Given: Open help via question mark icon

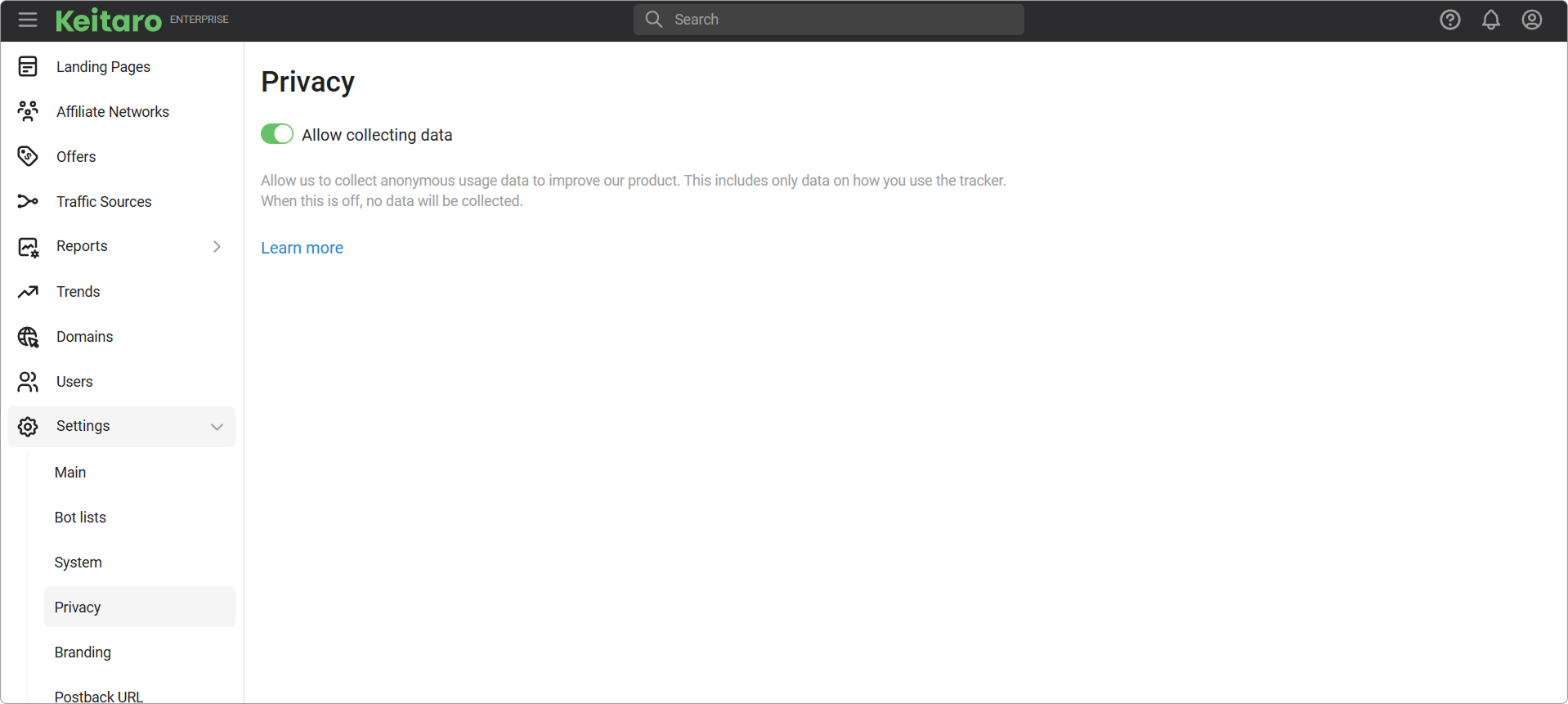Looking at the screenshot, I should [1449, 20].
